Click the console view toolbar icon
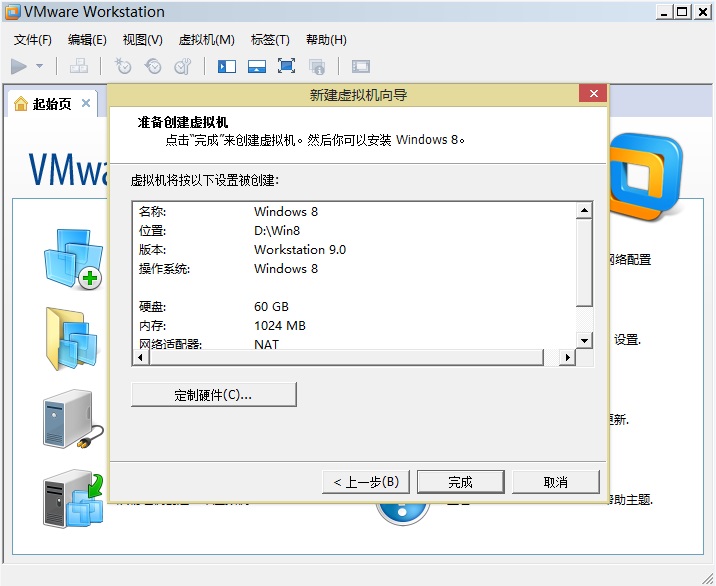The width and height of the screenshot is (716, 586). [361, 67]
